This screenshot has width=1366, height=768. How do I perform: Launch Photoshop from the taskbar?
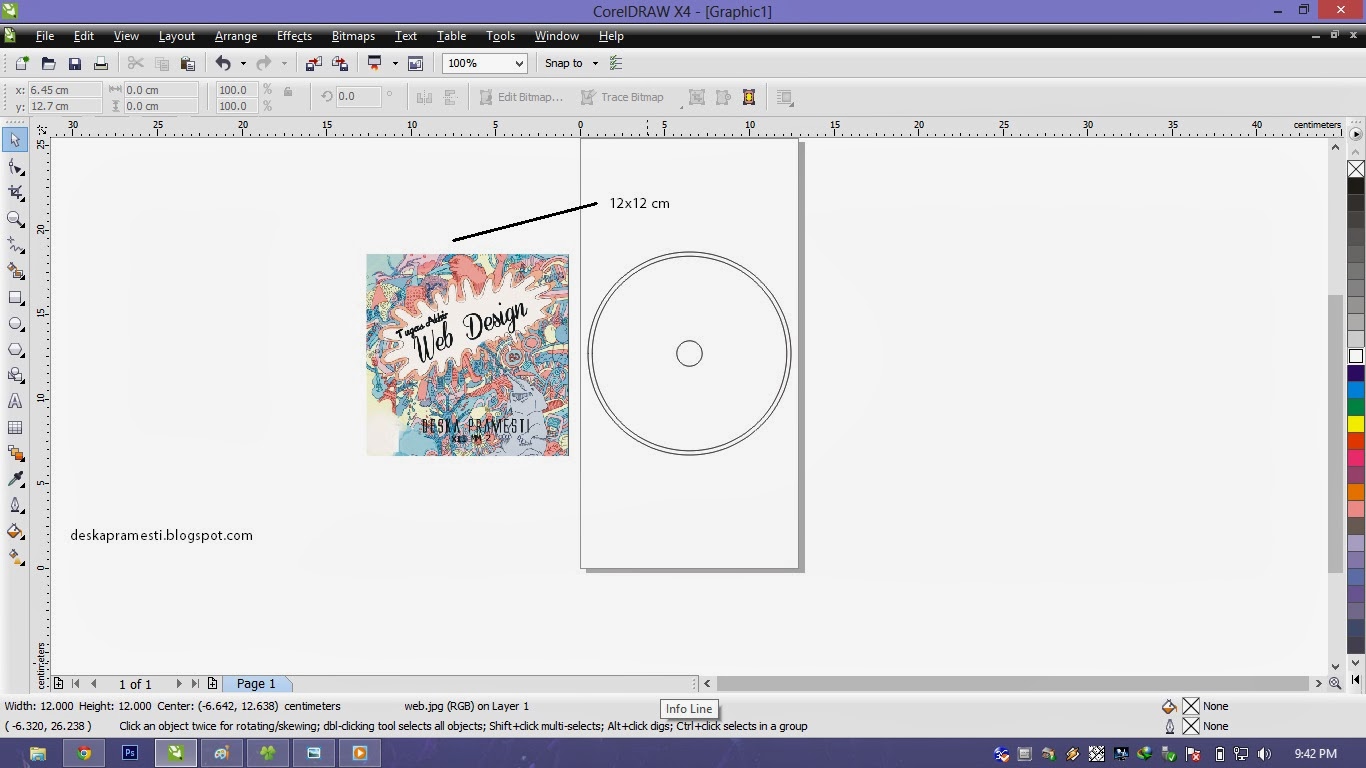click(x=130, y=753)
